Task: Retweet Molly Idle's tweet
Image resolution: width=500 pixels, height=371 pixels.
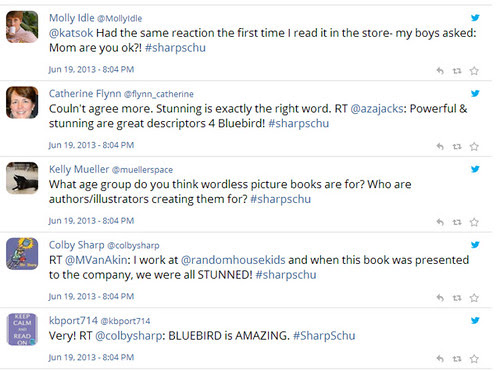Action: 457,71
